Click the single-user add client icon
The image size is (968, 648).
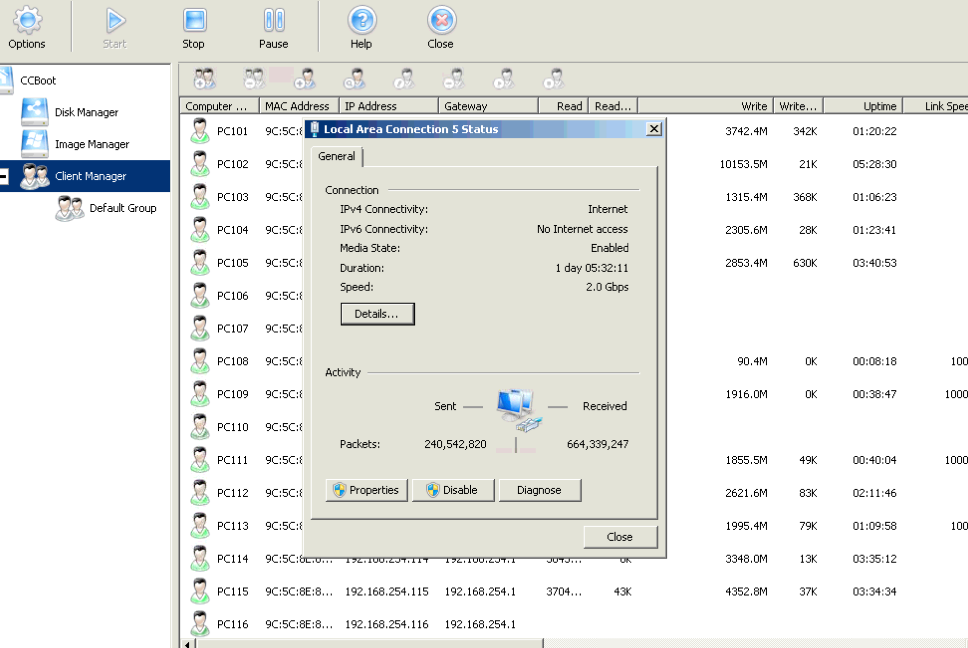tap(305, 78)
